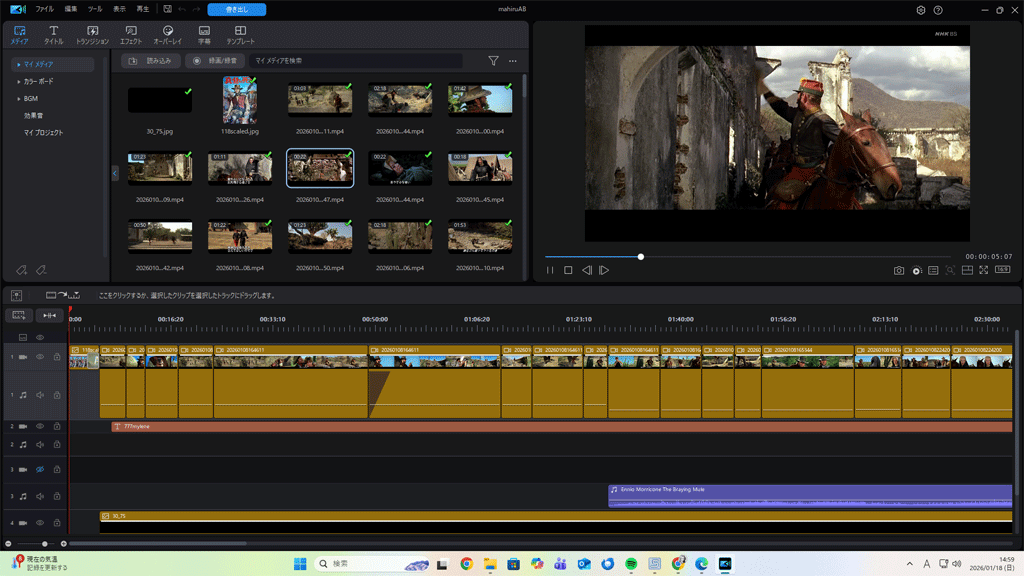The height and width of the screenshot is (576, 1024).
Task: Hide video track 1 using eye icon
Action: click(x=40, y=357)
